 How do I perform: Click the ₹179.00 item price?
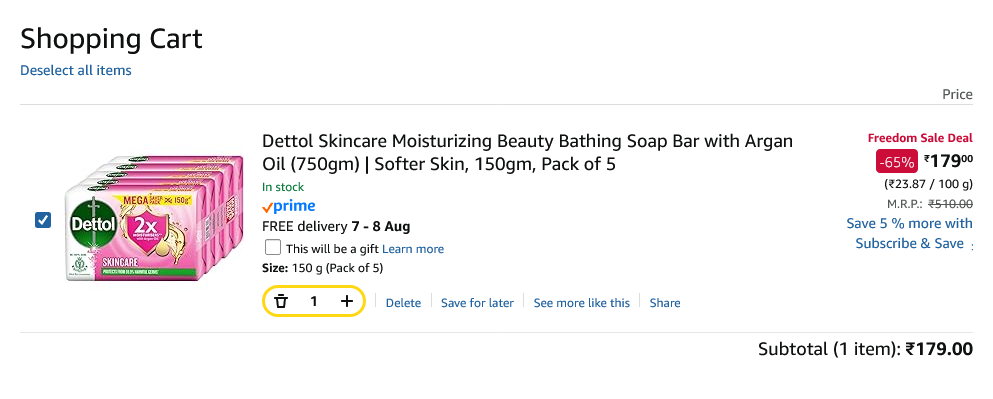point(948,161)
